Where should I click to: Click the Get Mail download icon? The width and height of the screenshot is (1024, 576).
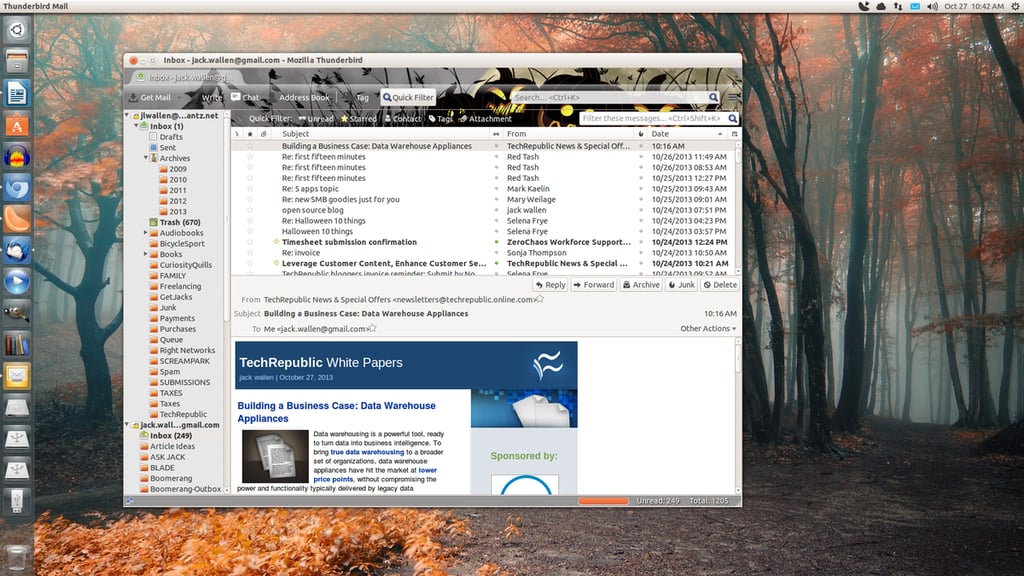[x=133, y=97]
